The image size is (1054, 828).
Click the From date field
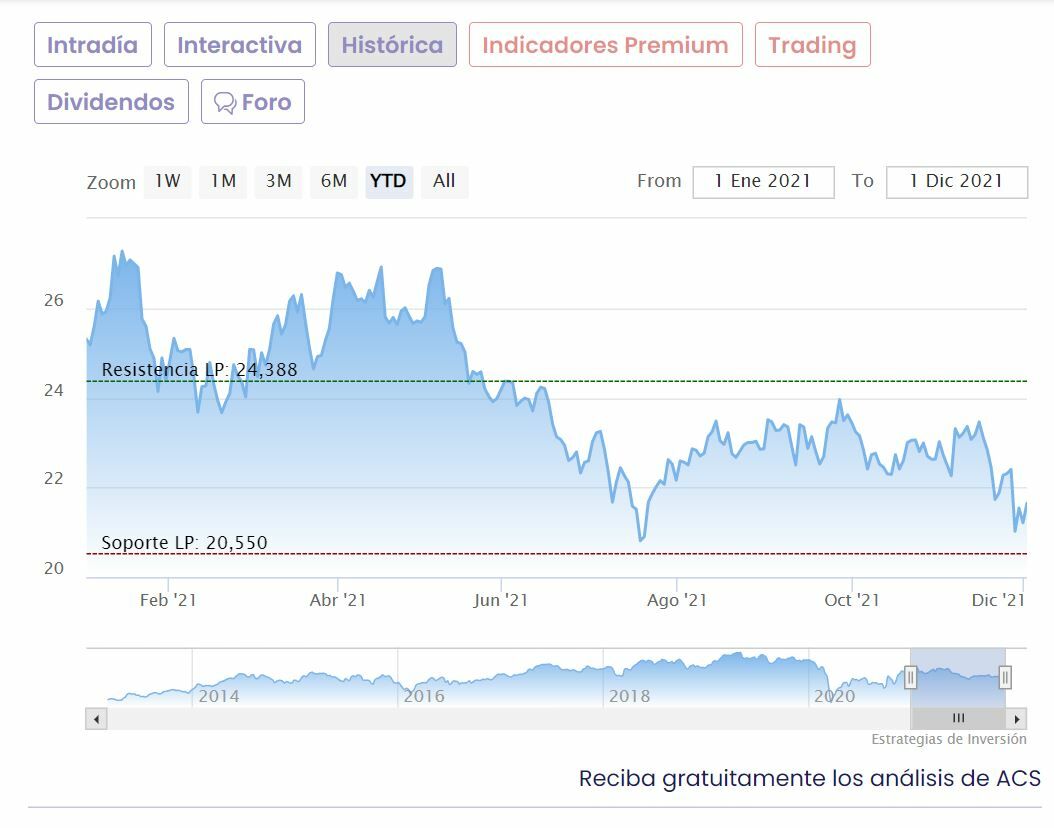764,181
